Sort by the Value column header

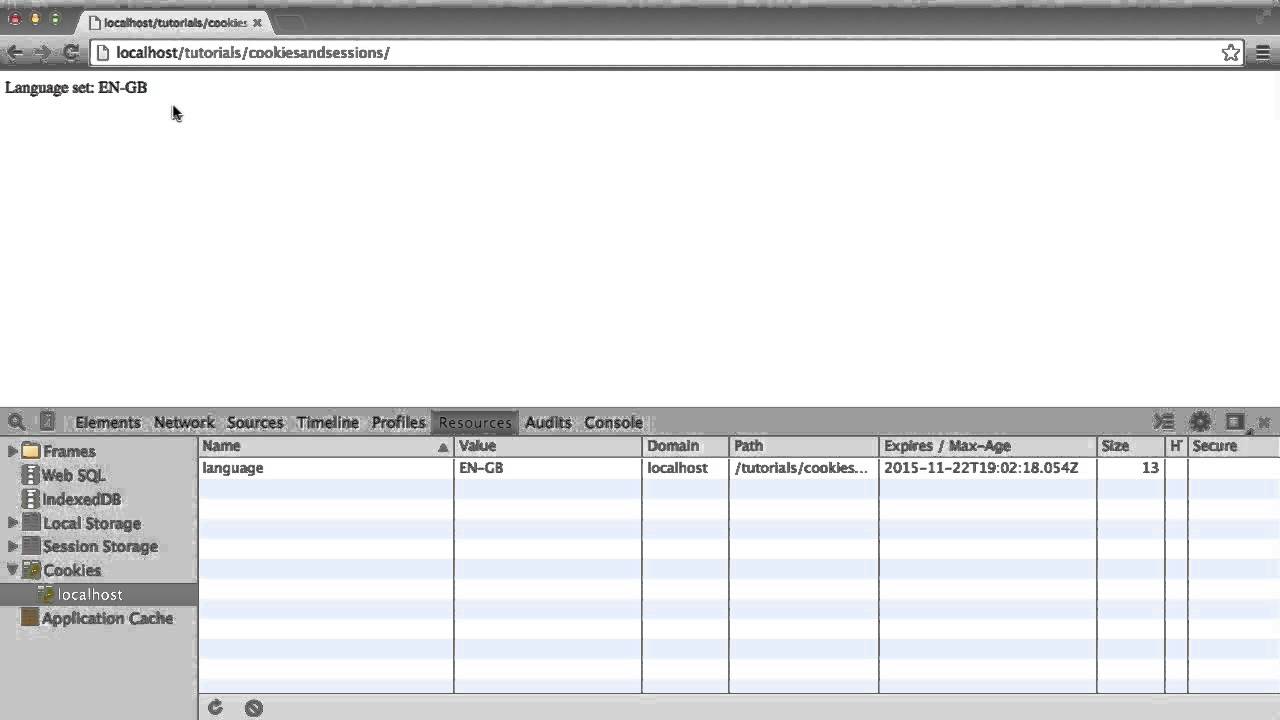(548, 446)
